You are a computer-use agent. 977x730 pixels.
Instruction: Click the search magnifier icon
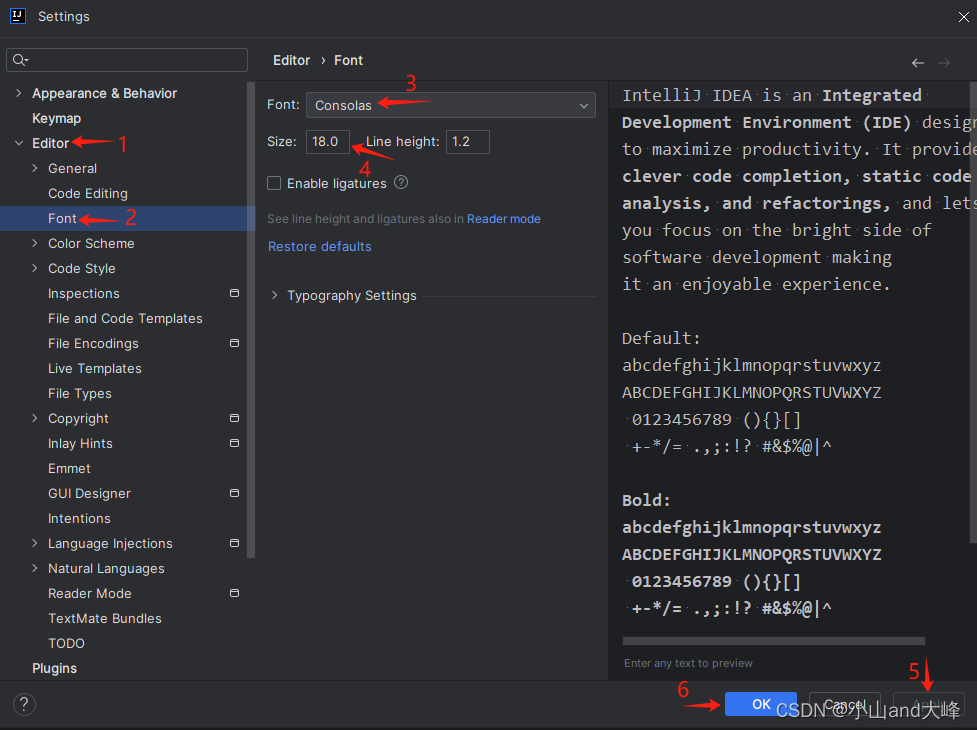point(19,60)
